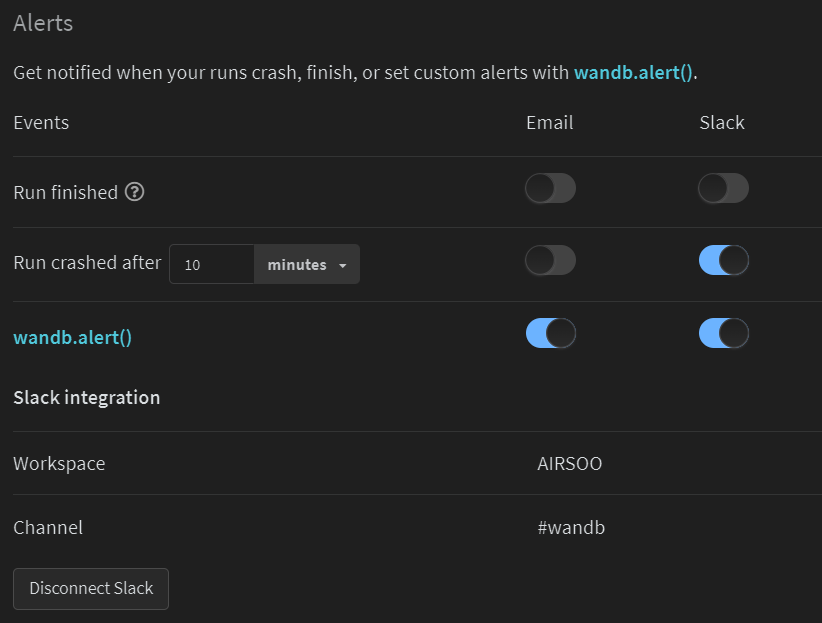The height and width of the screenshot is (623, 822).
Task: Click the crash timeout field showing 10
Action: (211, 265)
